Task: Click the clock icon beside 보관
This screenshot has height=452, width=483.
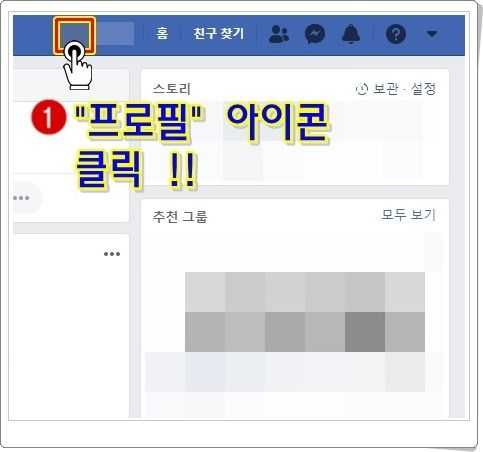Action: [x=362, y=89]
